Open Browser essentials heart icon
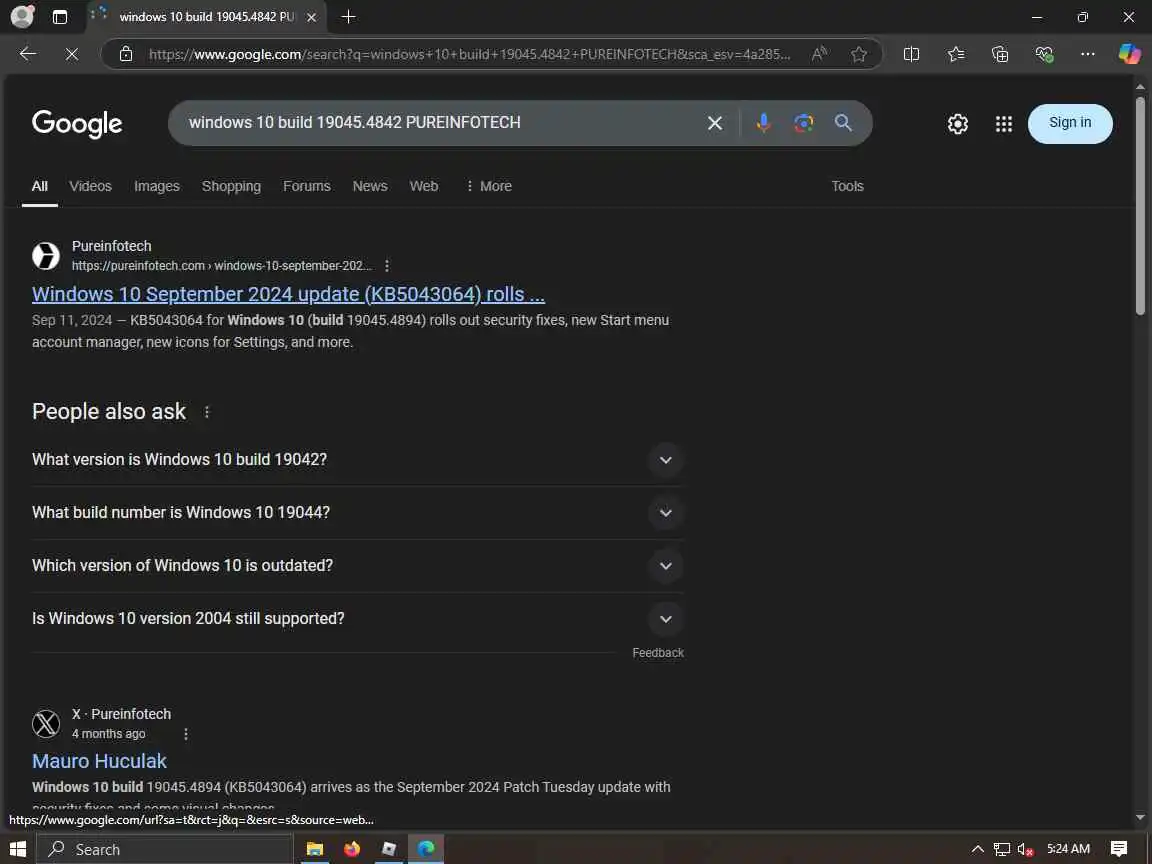This screenshot has width=1152, height=864. (x=1044, y=54)
